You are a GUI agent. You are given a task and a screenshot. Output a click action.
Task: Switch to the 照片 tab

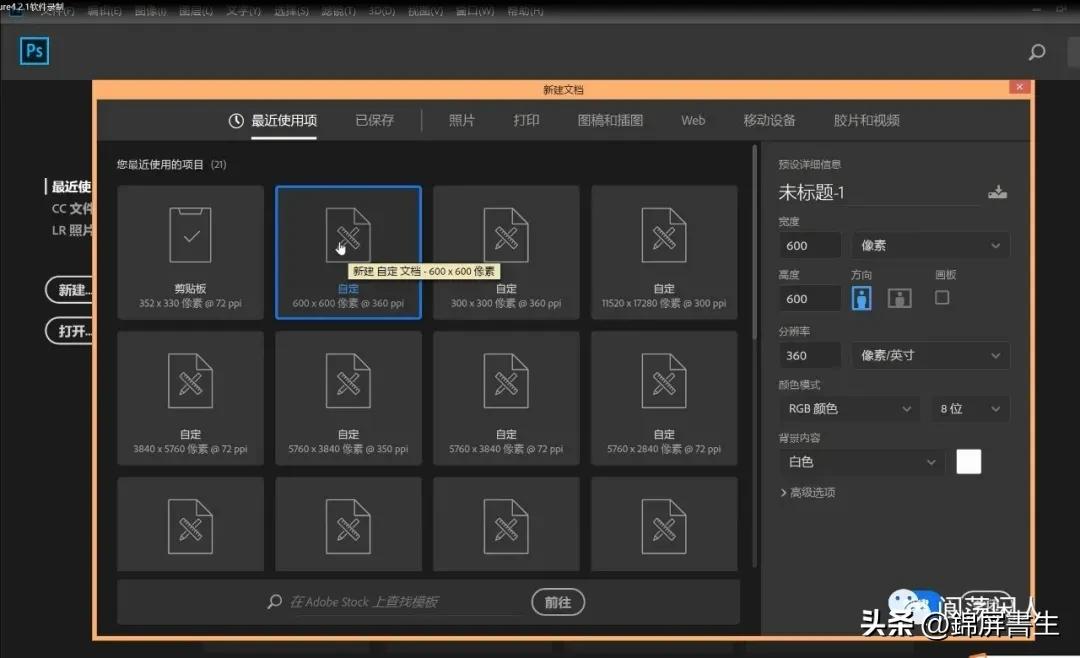click(461, 120)
